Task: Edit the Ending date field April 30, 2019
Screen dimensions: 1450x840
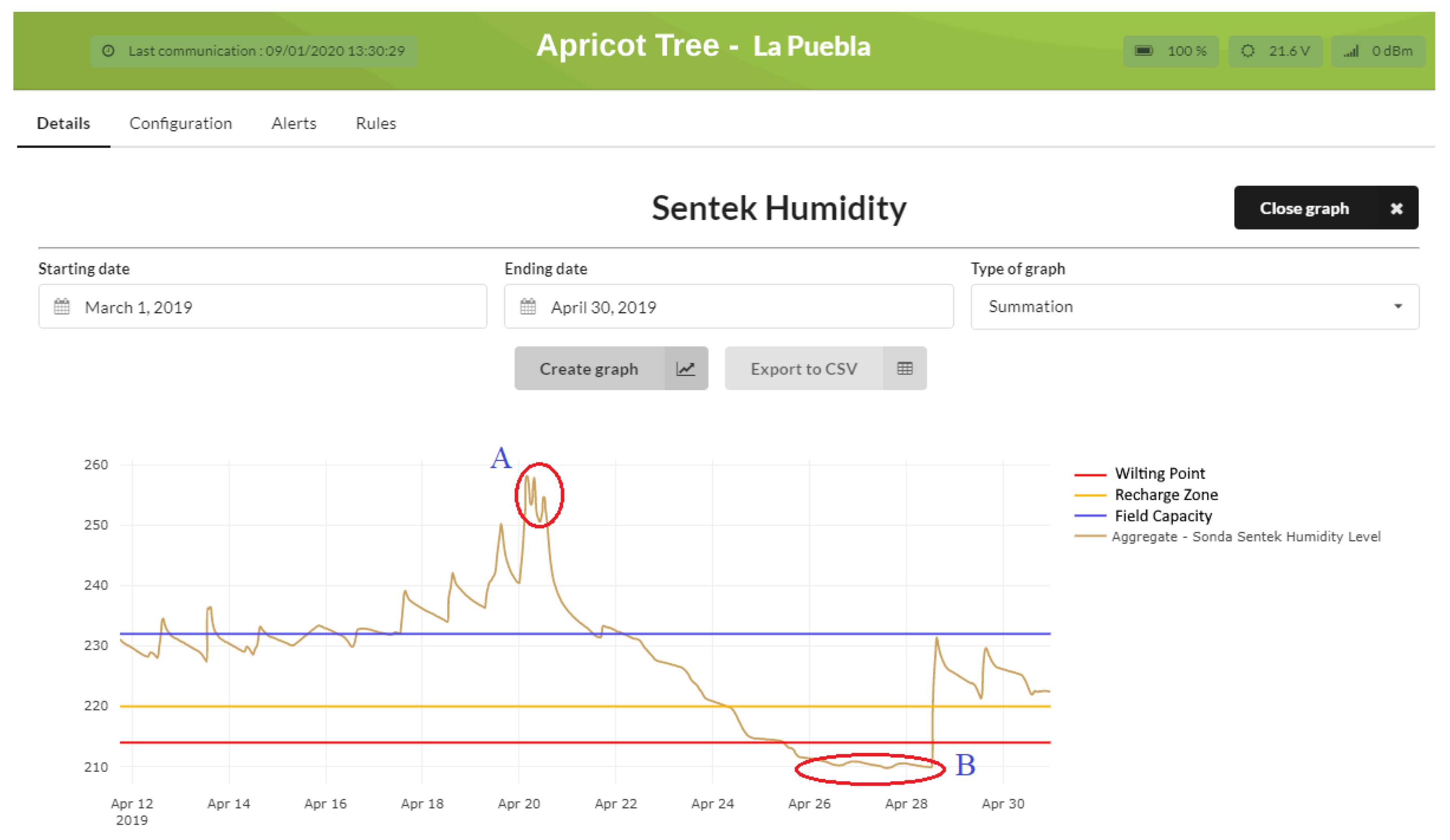Action: click(x=729, y=306)
